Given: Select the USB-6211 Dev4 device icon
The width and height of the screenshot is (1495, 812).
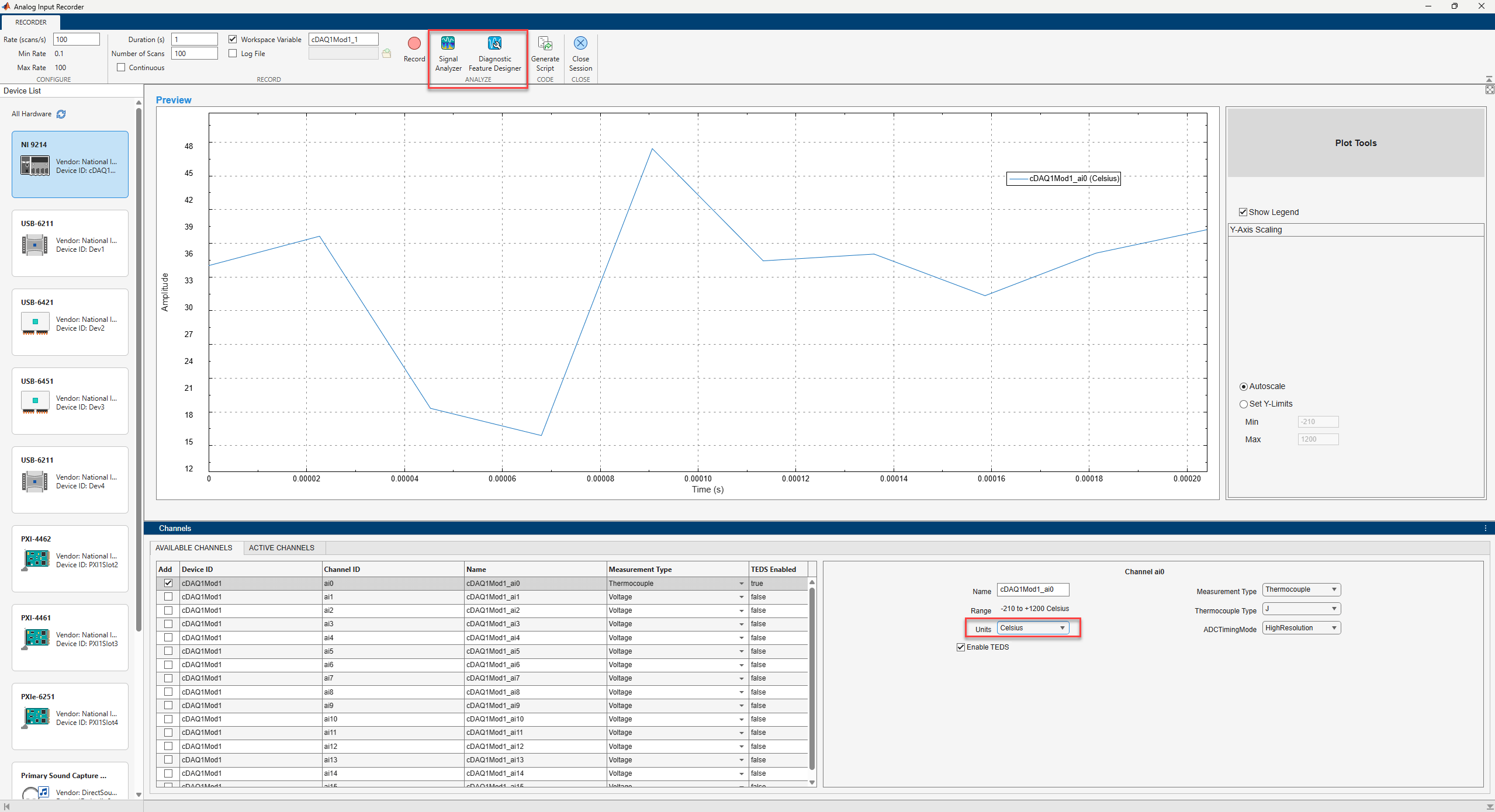Looking at the screenshot, I should (x=35, y=481).
